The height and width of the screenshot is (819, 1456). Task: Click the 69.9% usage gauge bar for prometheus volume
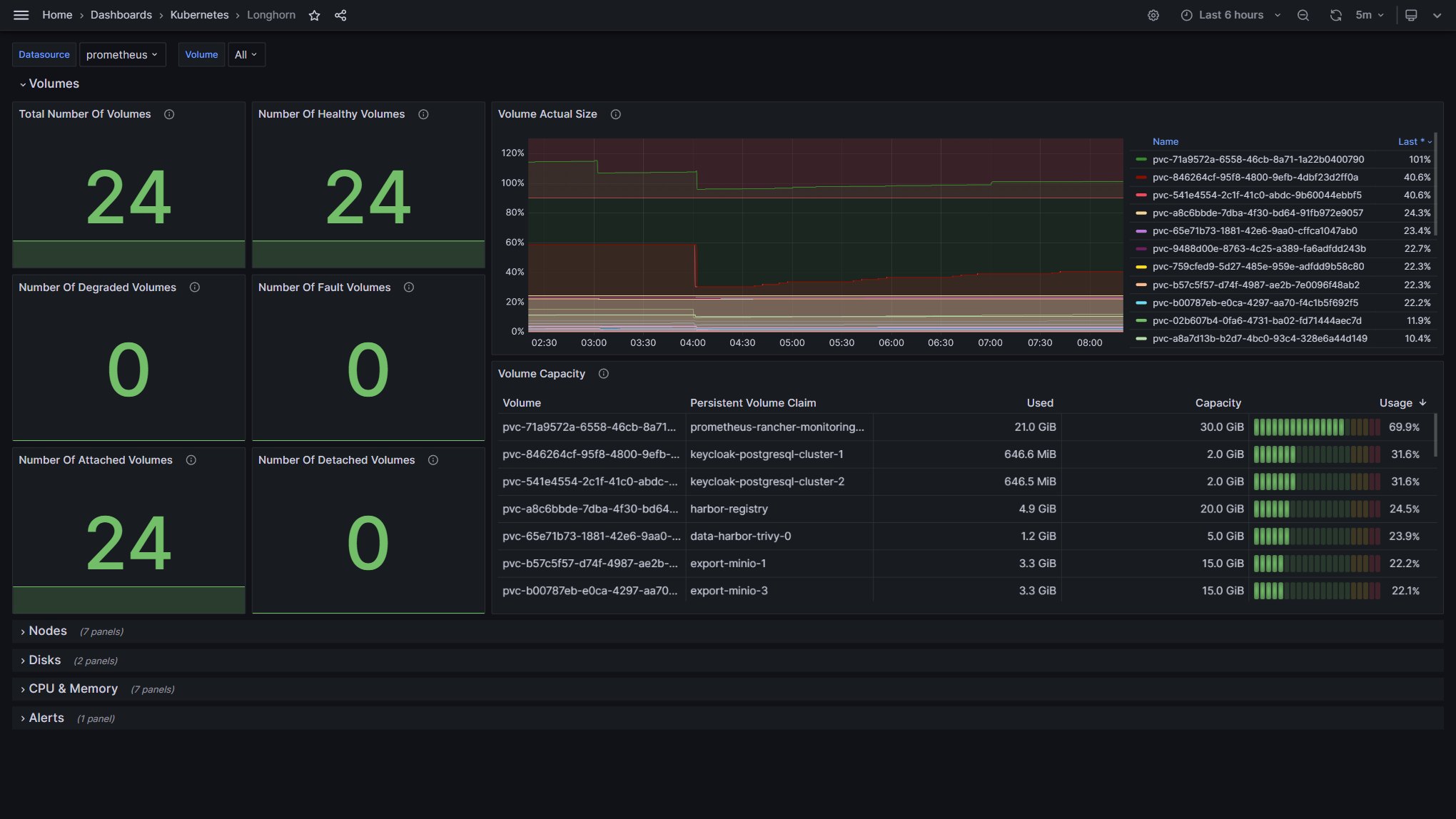[1316, 427]
